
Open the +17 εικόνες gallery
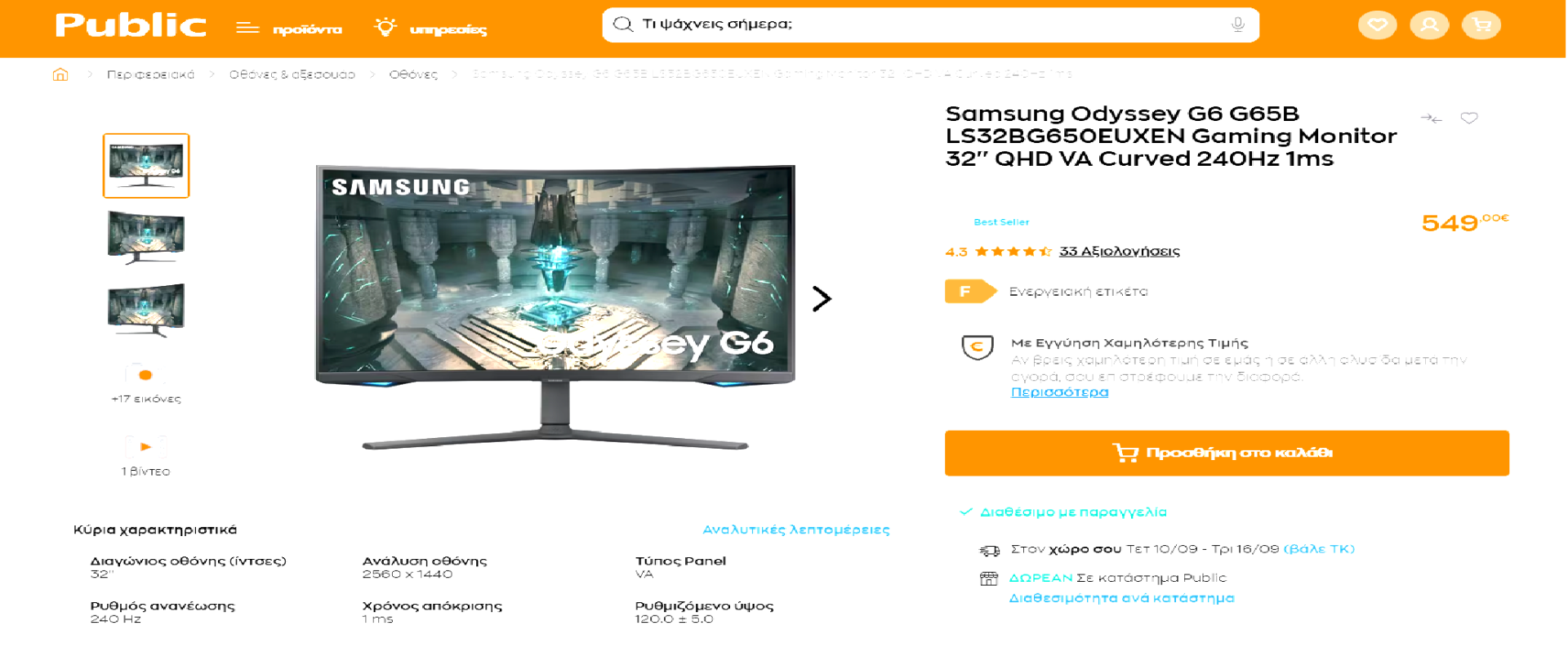[x=146, y=384]
